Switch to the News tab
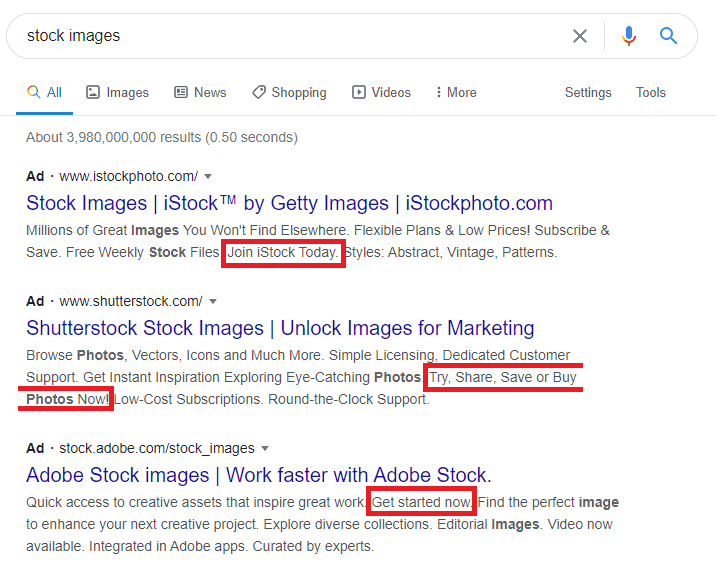The height and width of the screenshot is (569, 716). click(200, 92)
